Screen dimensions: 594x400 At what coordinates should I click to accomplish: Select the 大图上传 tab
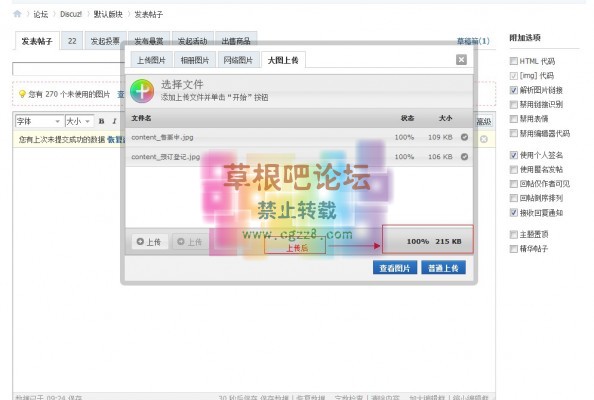tap(283, 60)
